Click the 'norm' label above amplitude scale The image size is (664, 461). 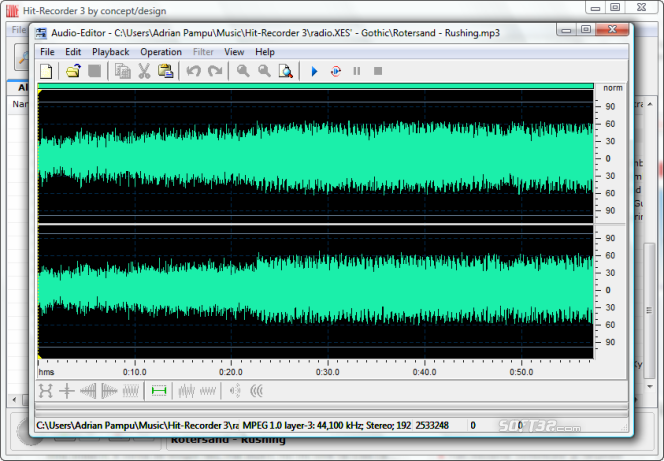coord(613,88)
